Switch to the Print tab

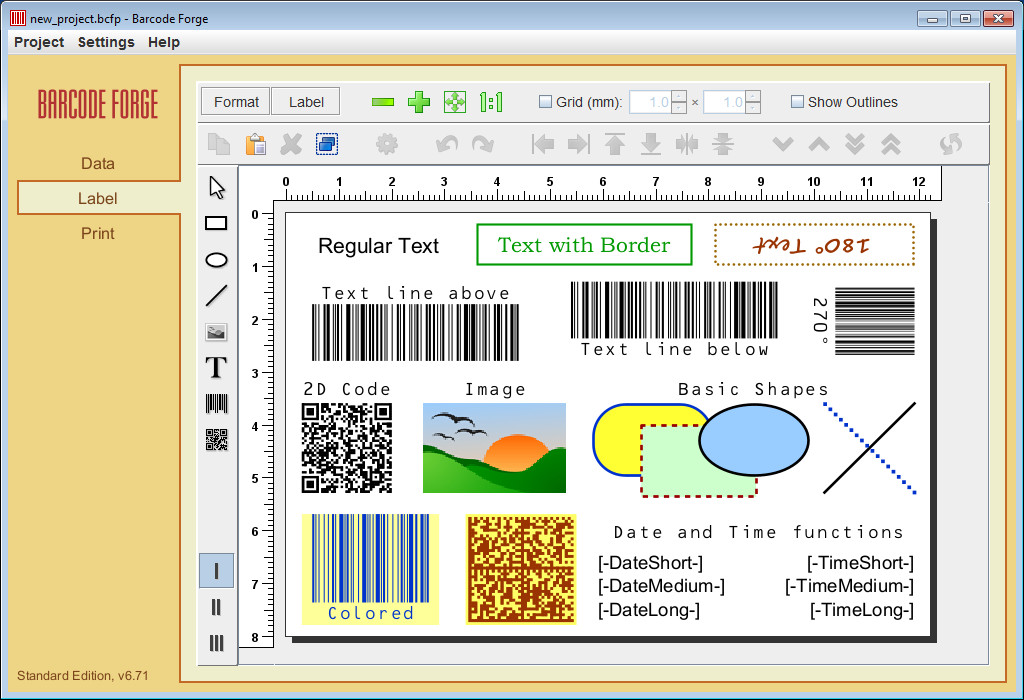point(98,233)
